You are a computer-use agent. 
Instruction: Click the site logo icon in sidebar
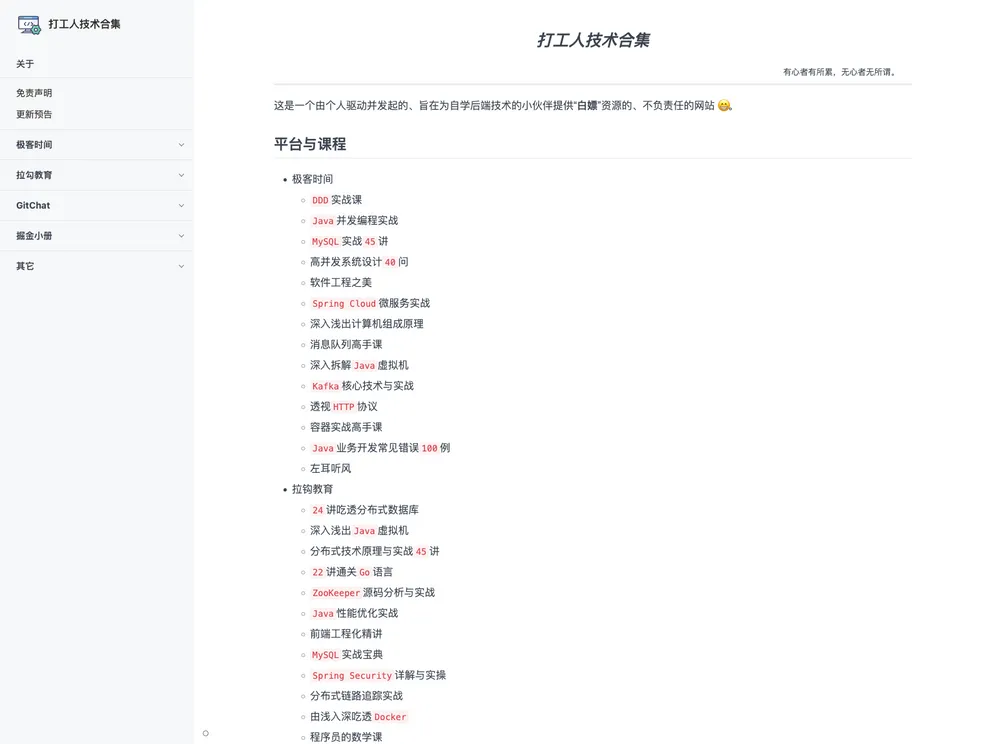tap(29, 24)
